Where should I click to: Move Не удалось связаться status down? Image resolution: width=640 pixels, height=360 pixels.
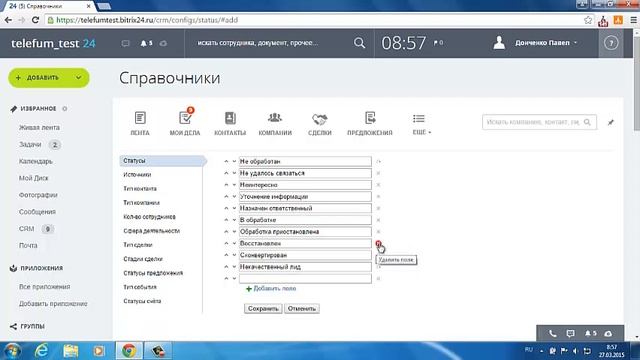234,173
